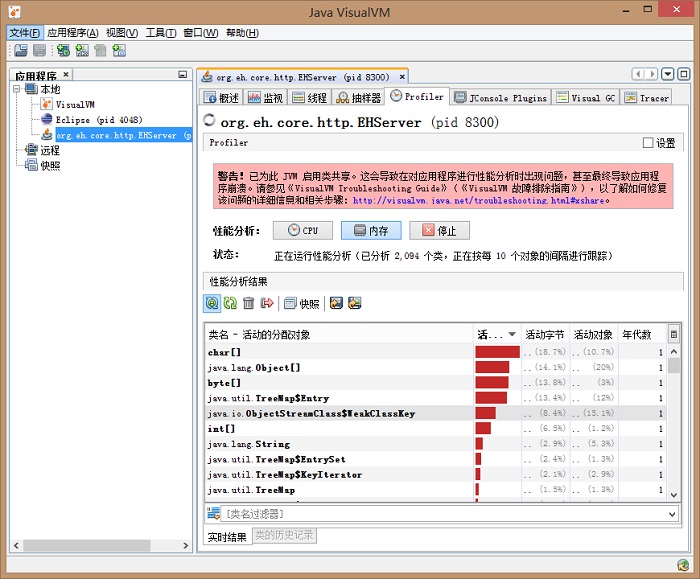Image resolution: width=700 pixels, height=579 pixels.
Task: Toggle the auto-update results icon
Action: pyautogui.click(x=212, y=304)
